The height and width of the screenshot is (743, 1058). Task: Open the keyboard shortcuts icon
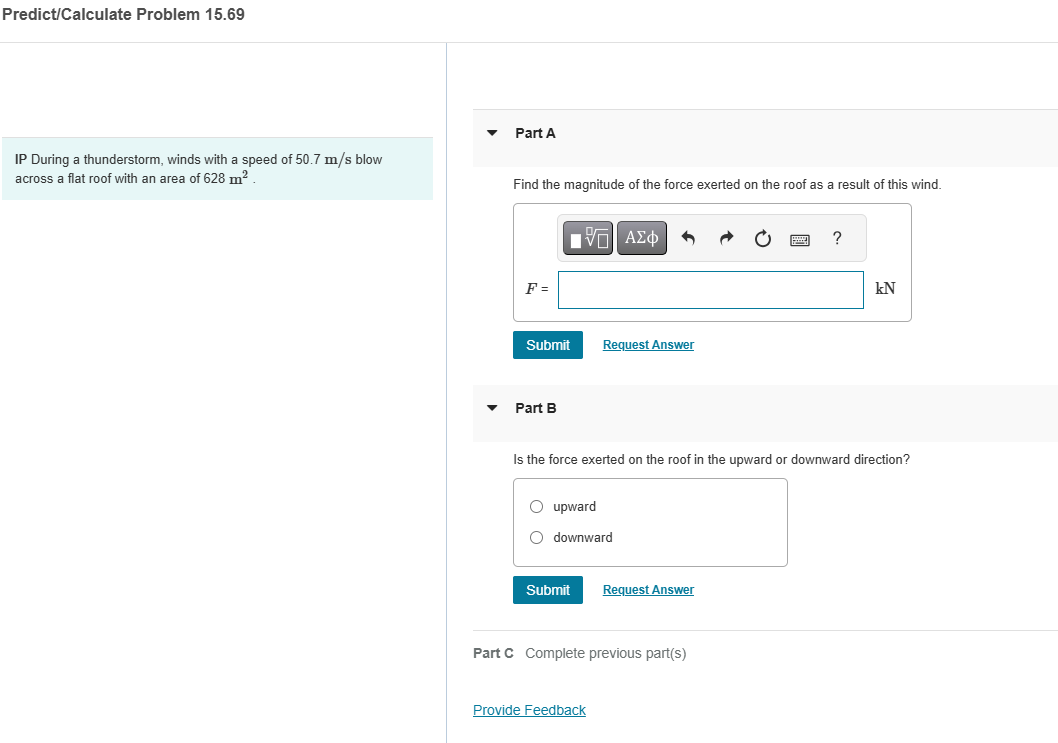click(x=799, y=238)
